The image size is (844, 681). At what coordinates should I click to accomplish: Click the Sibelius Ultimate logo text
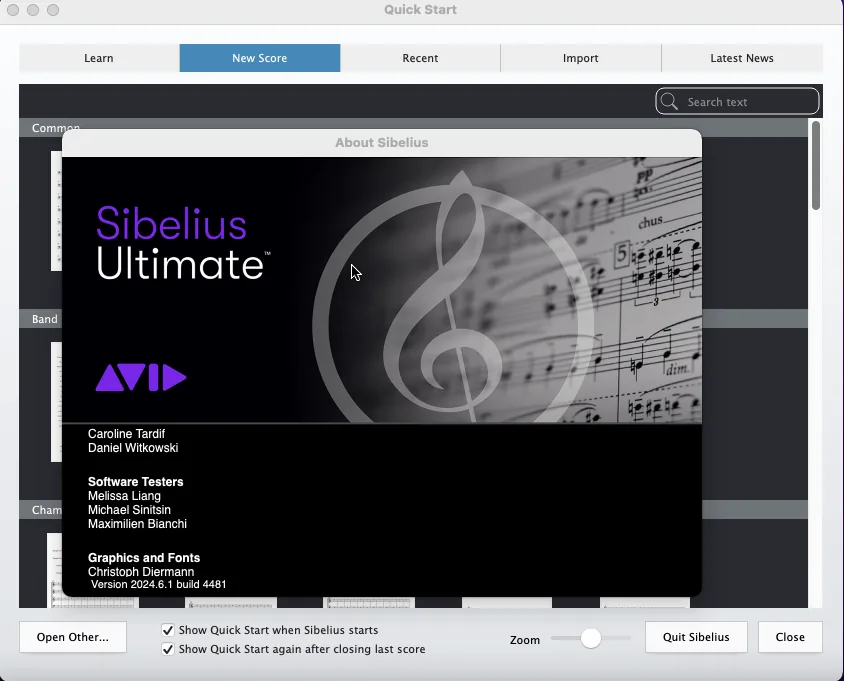(x=183, y=242)
